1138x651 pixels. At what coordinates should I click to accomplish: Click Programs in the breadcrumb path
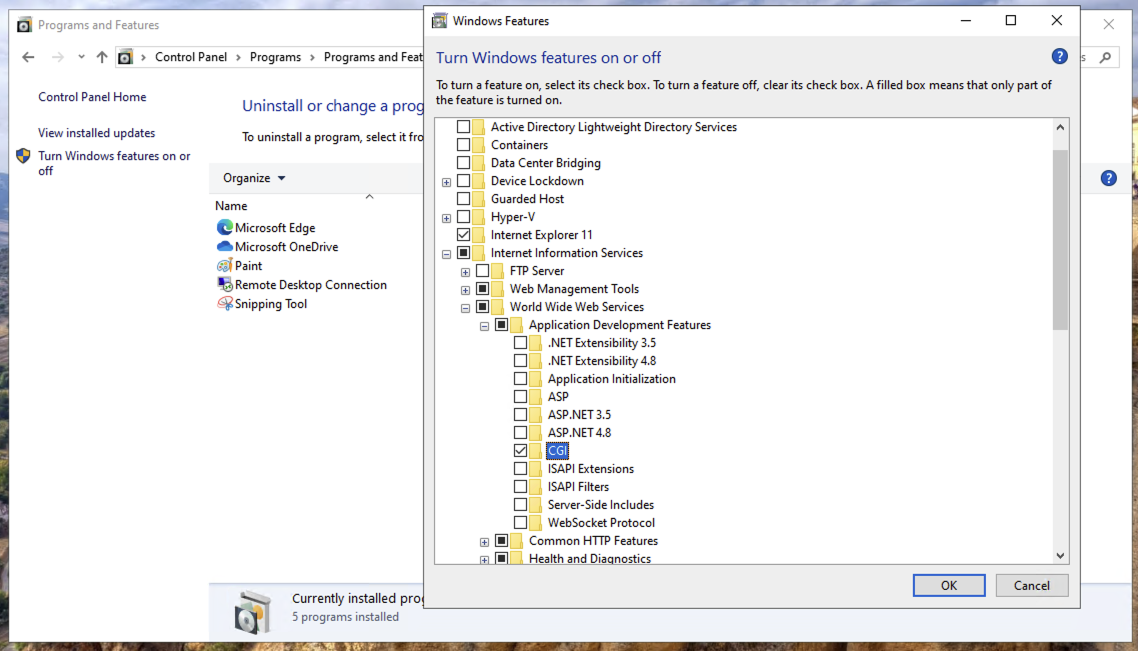click(275, 57)
